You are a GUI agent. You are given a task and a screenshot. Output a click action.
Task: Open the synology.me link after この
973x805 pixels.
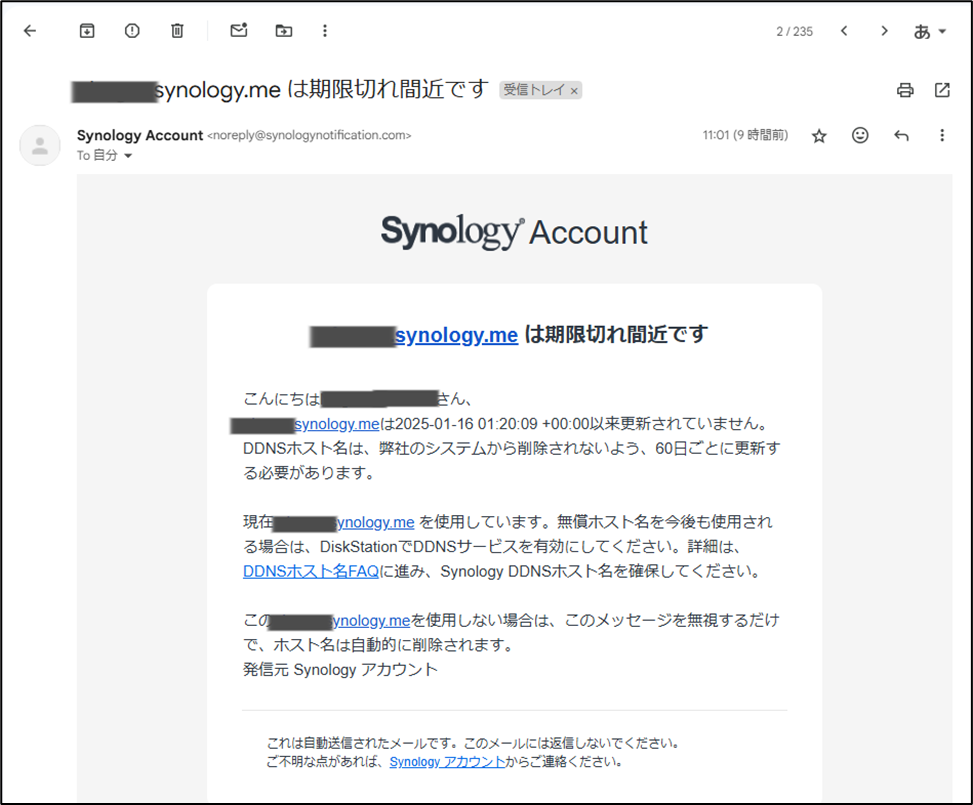[x=371, y=621]
